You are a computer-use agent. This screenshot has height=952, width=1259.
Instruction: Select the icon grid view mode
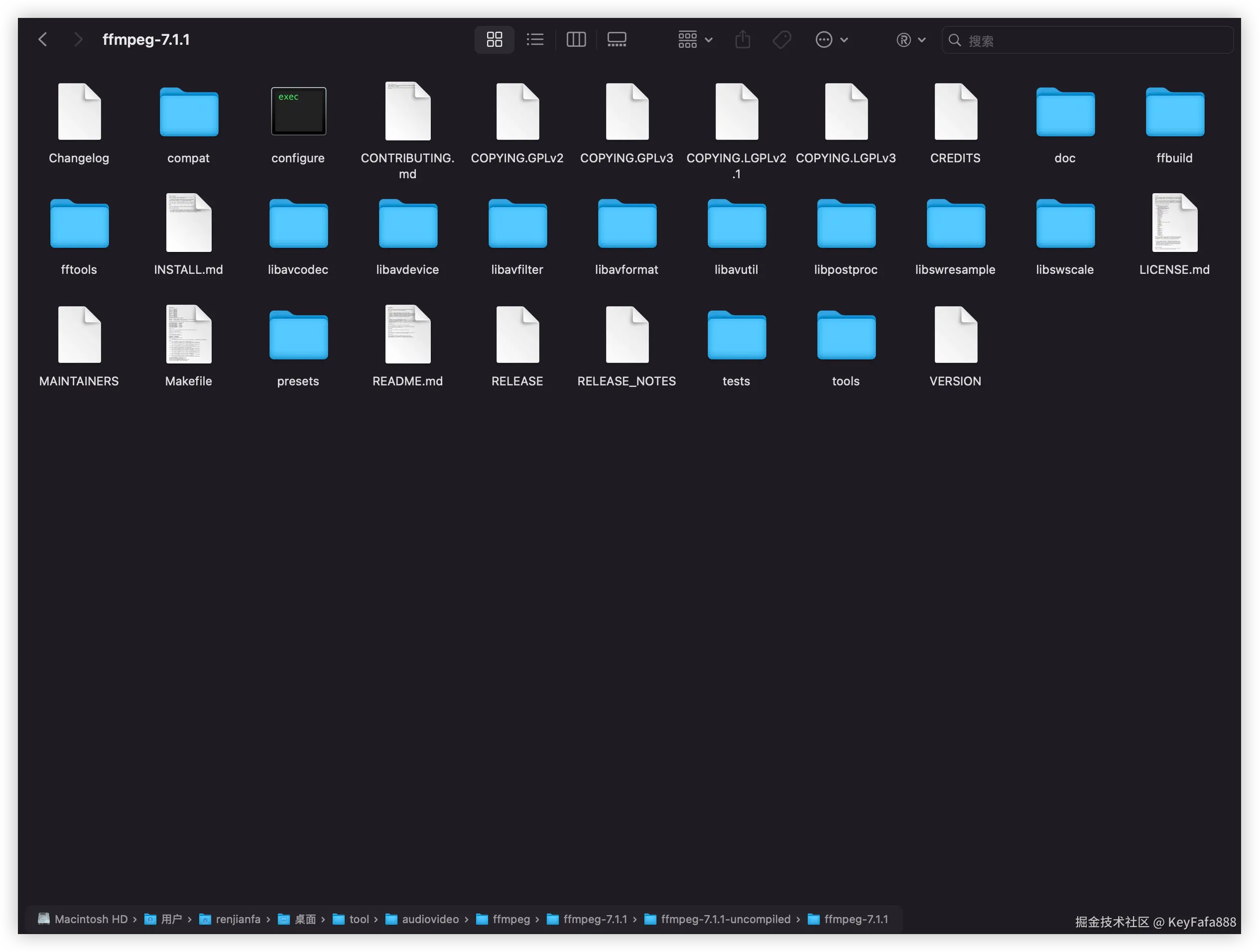point(494,39)
